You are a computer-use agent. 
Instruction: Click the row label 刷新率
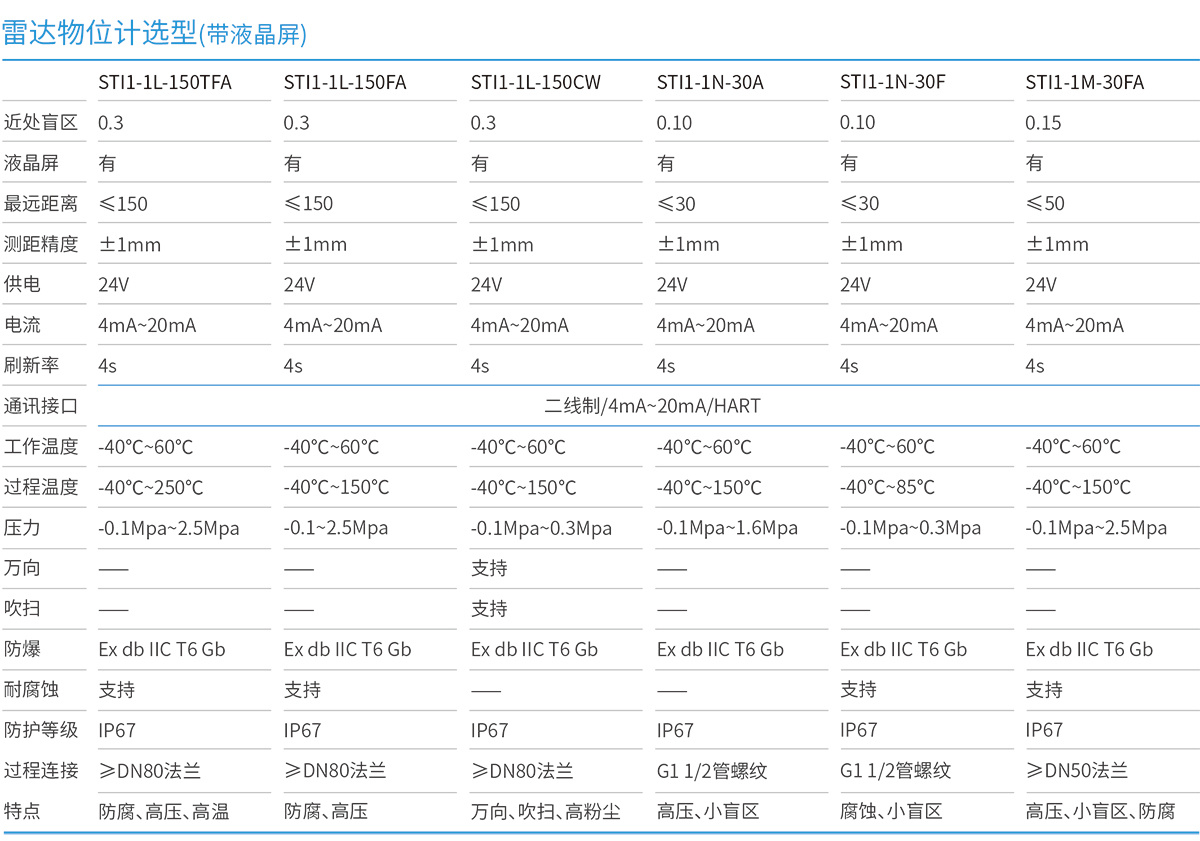pos(31,365)
